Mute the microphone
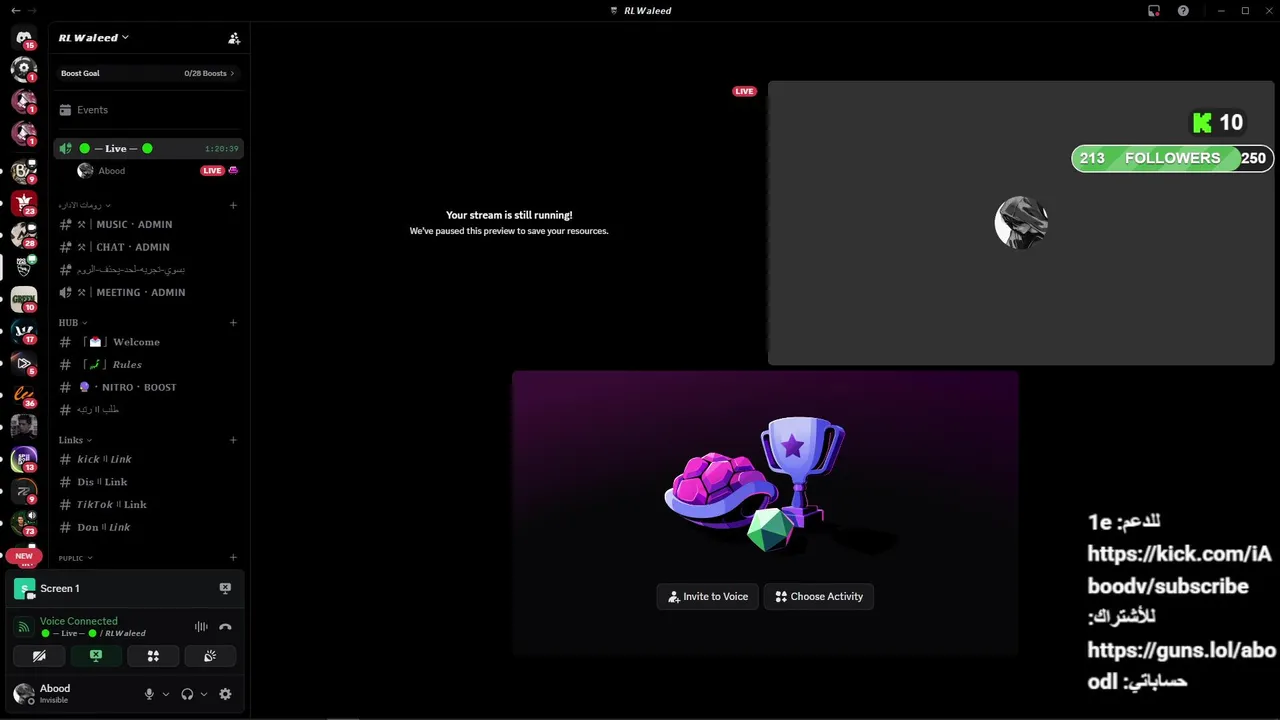 coord(150,694)
